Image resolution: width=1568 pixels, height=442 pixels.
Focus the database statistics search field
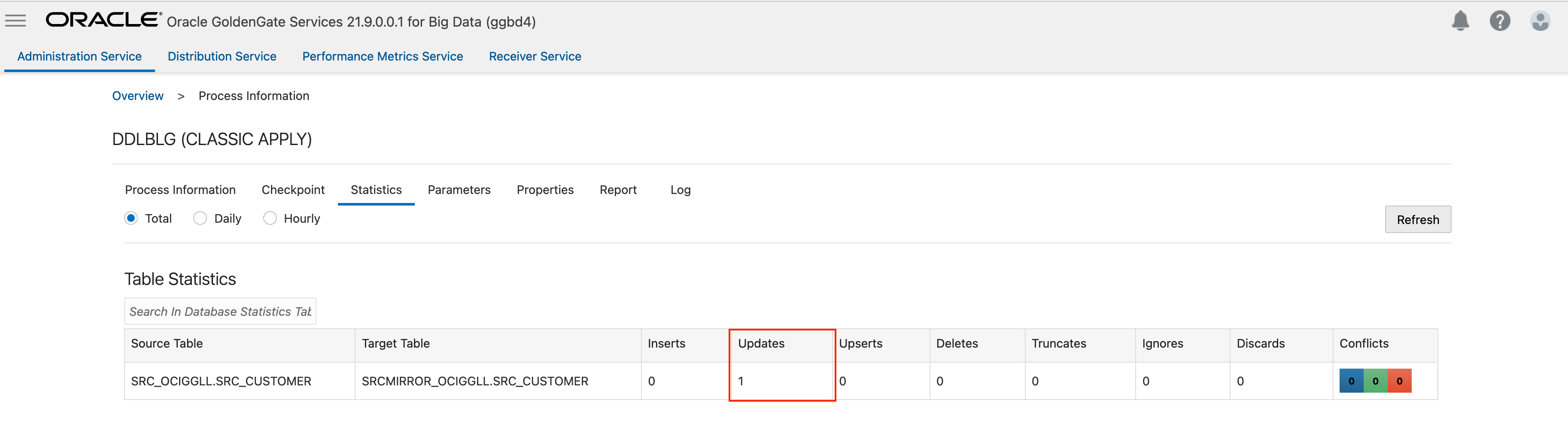pyautogui.click(x=220, y=311)
